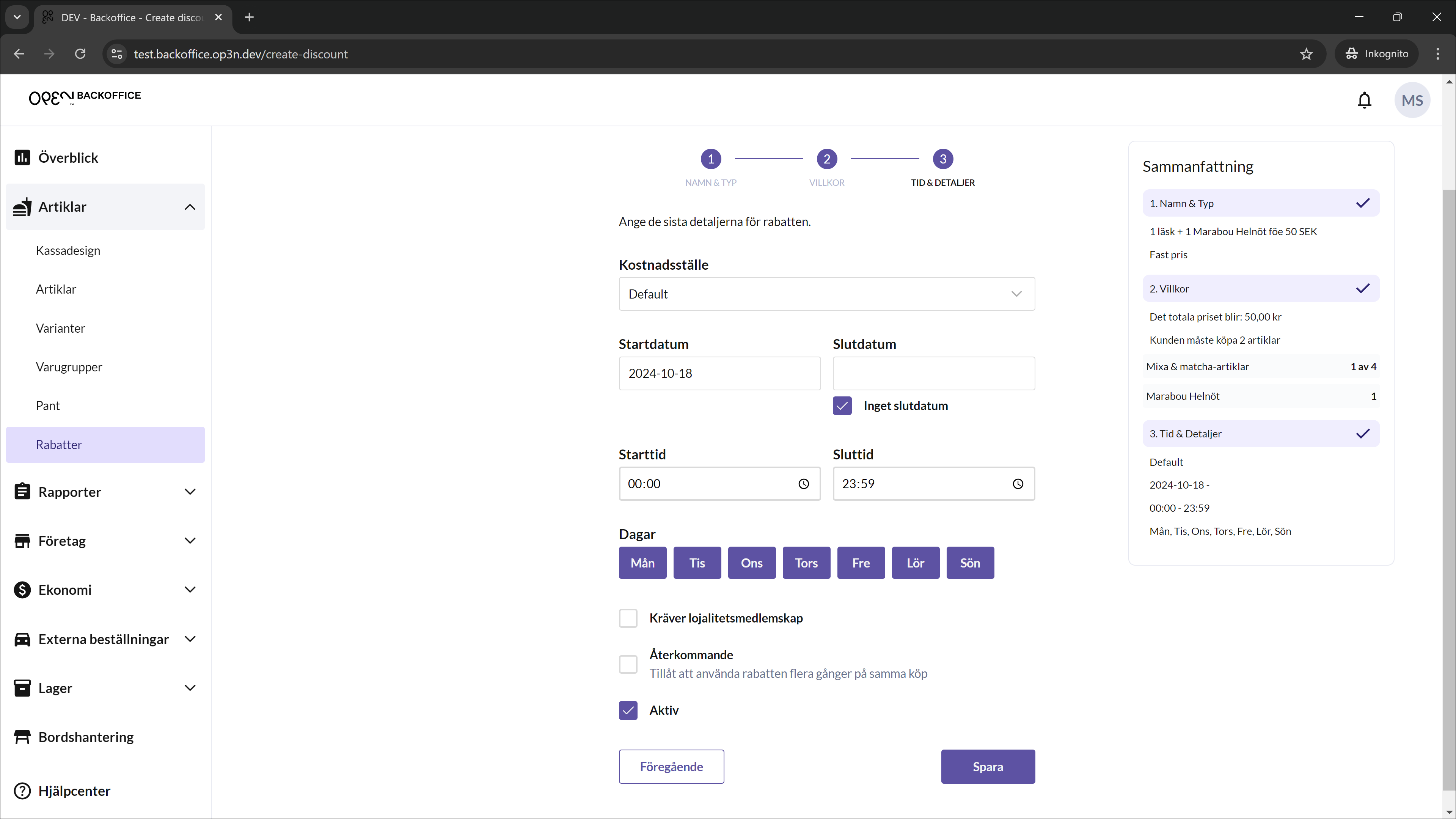Enable the Återkommande checkbox
Screen dimensions: 1456x819
pos(627,663)
